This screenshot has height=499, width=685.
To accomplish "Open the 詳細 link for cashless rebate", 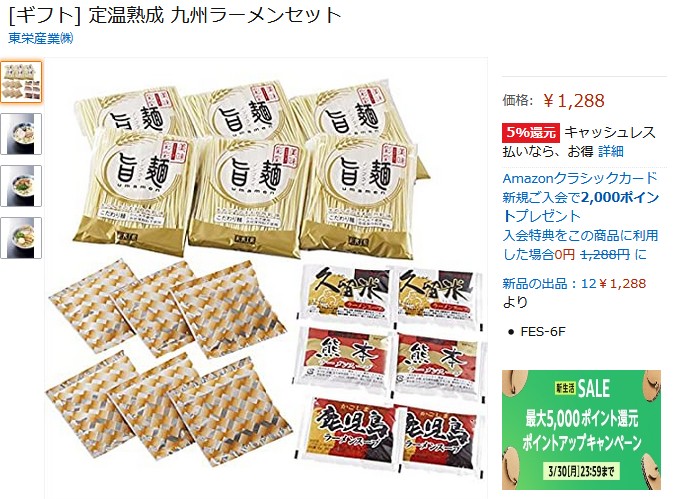I will click(x=611, y=152).
